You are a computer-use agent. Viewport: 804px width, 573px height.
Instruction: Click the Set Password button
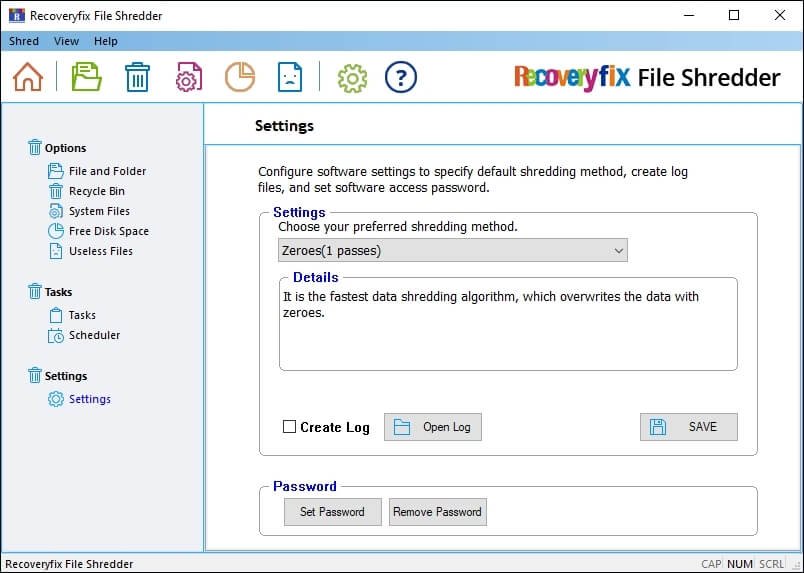(x=332, y=512)
